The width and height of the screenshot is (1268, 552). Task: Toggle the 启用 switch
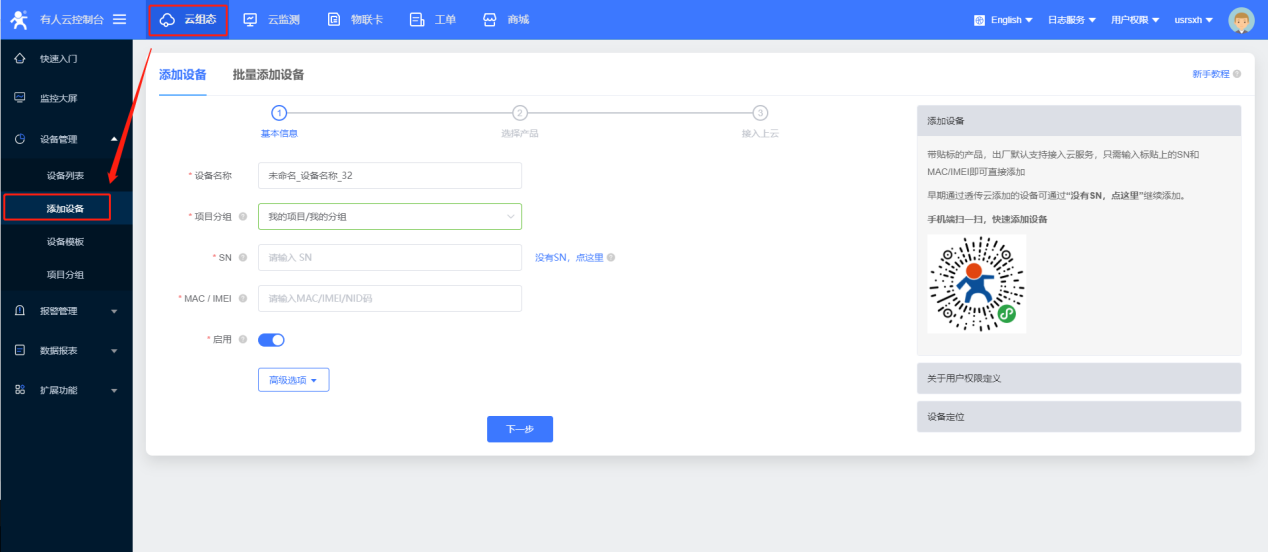271,340
